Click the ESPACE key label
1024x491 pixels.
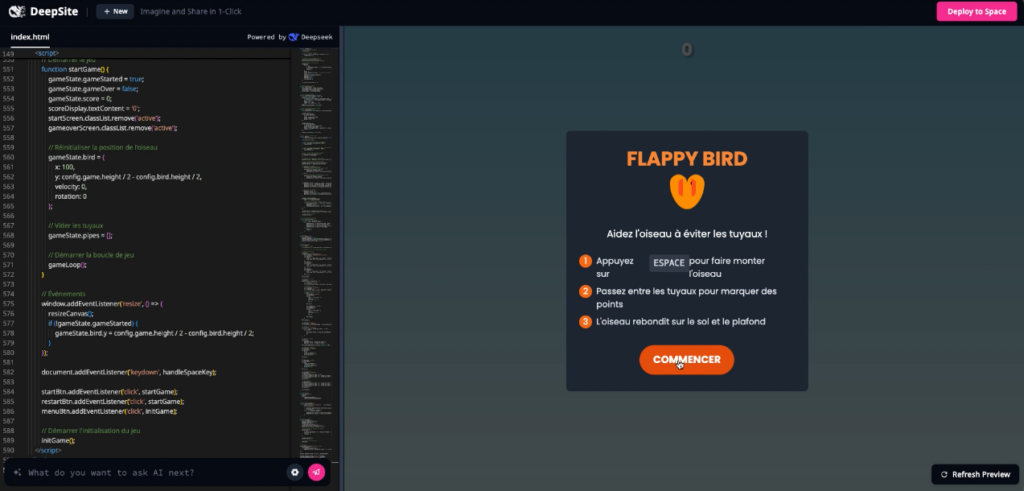[668, 263]
